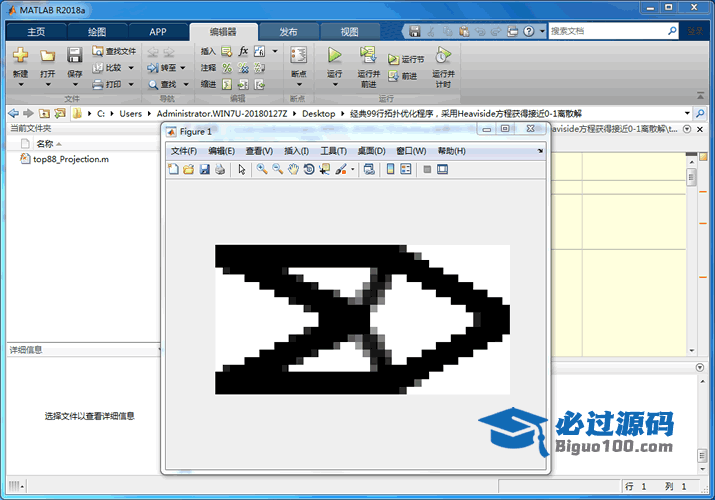Click the Users path segment
Image resolution: width=715 pixels, height=500 pixels.
click(x=130, y=113)
